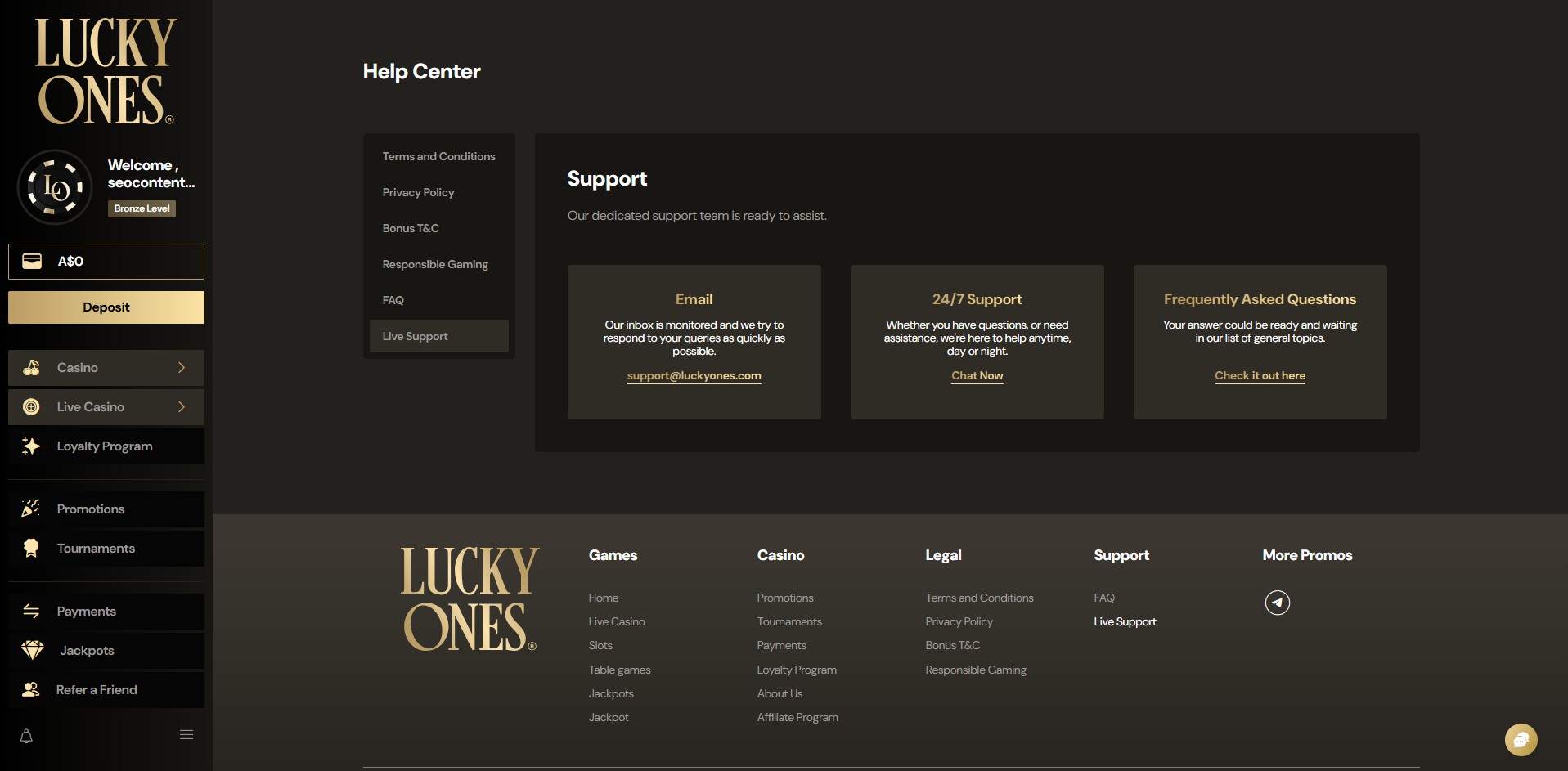Click the Email card heading

coord(694,299)
